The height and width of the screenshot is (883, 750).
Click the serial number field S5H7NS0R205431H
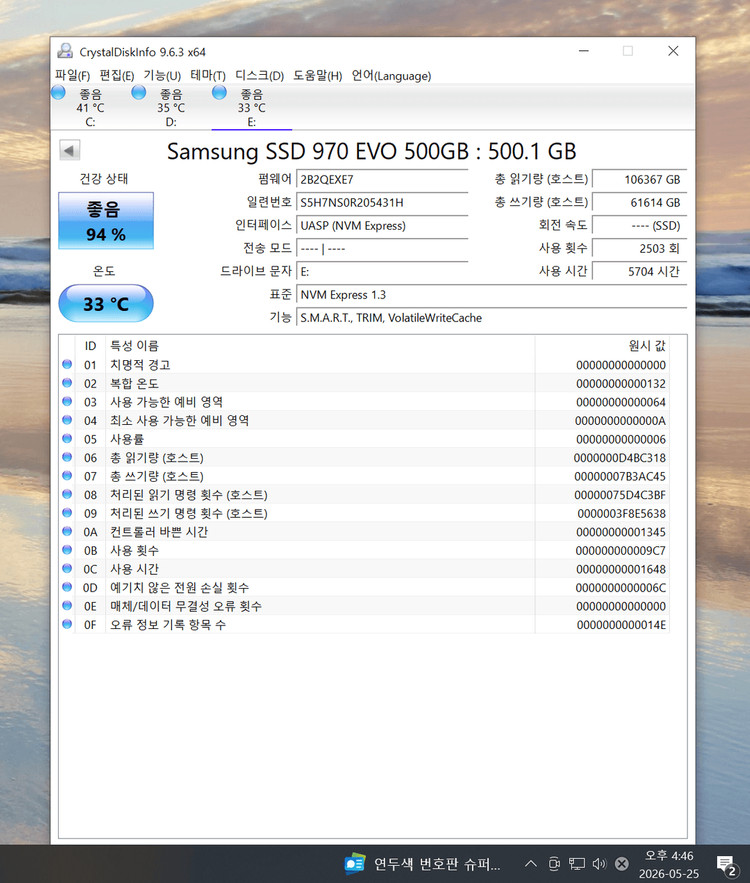[x=382, y=203]
